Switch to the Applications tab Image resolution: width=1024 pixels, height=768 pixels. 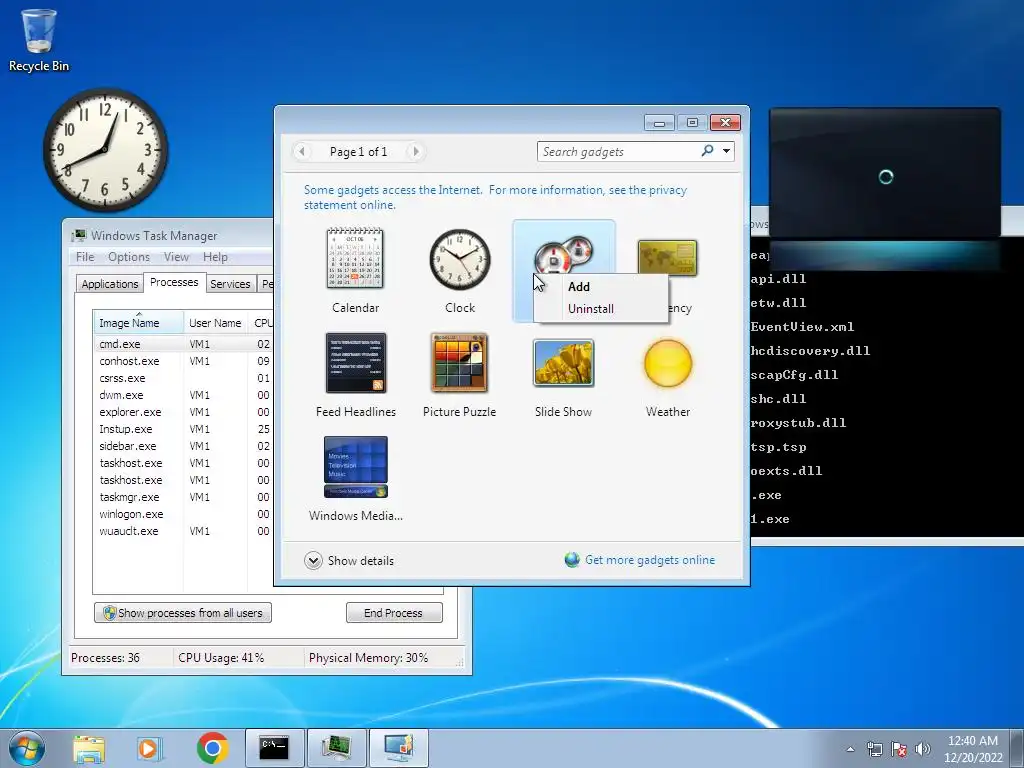click(x=110, y=283)
